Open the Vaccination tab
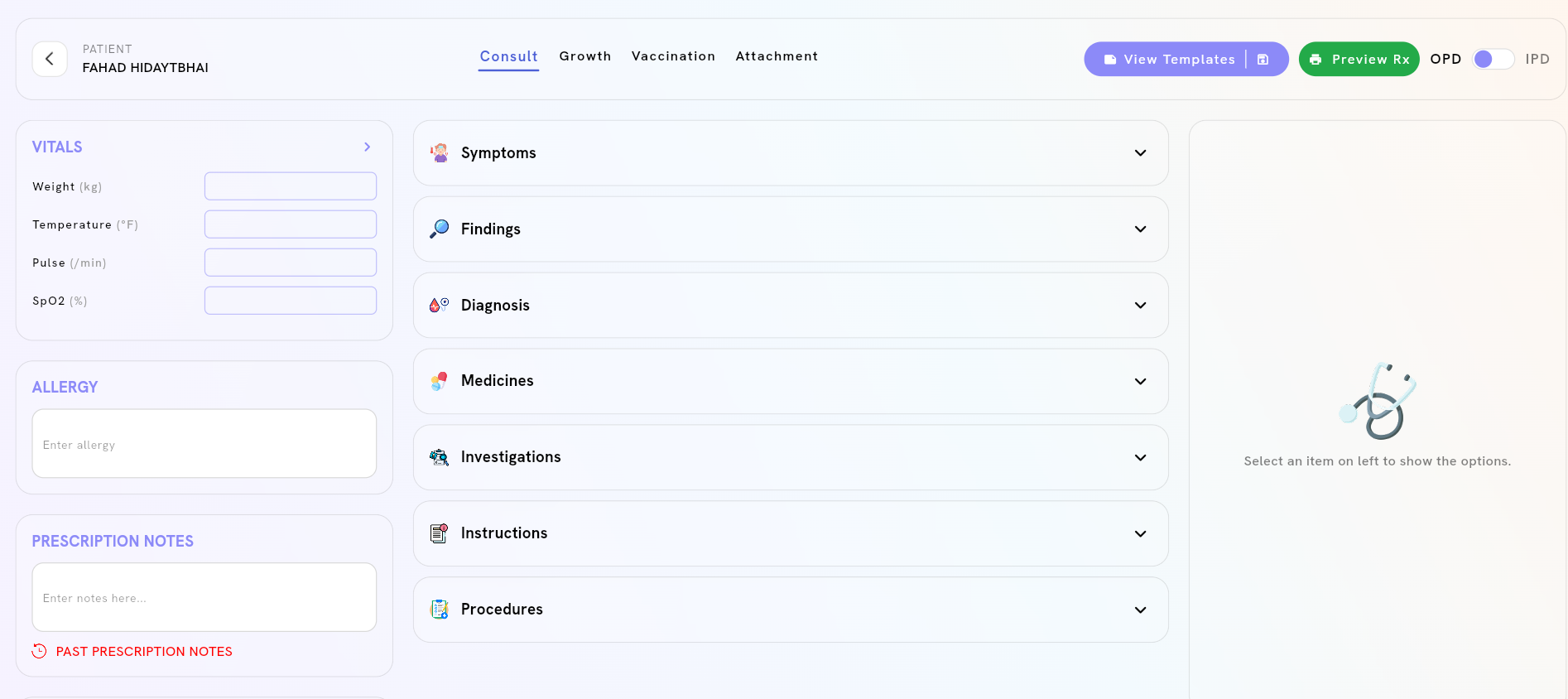The width and height of the screenshot is (1568, 699). pyautogui.click(x=673, y=56)
